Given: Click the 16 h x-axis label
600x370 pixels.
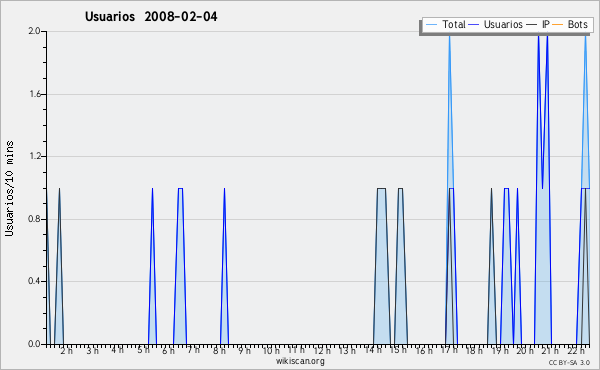Looking at the screenshot, I should [x=424, y=350].
